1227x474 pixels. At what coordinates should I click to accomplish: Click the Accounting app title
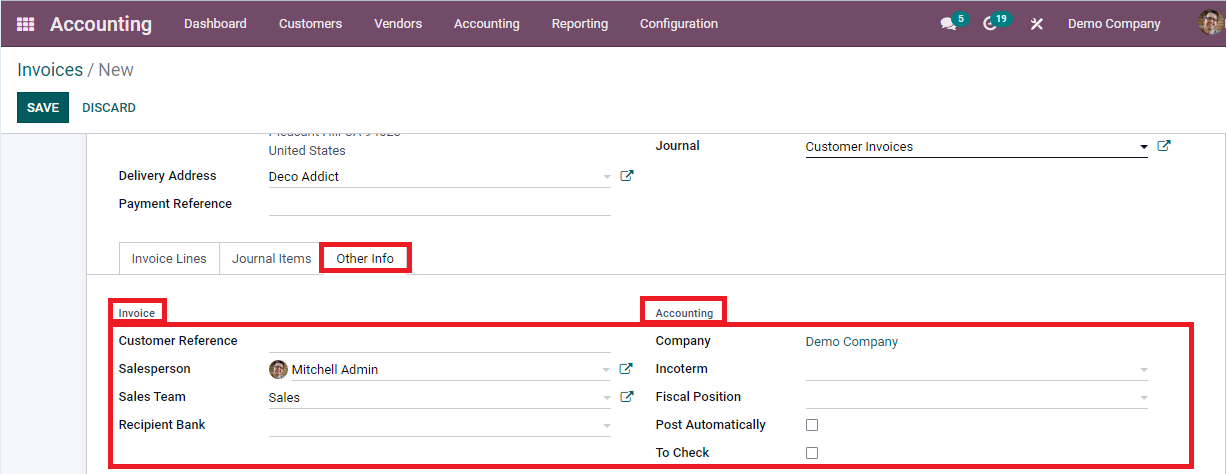click(101, 24)
